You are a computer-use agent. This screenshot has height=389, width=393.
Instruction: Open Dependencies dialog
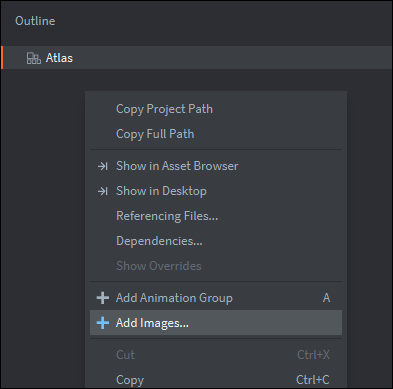click(x=216, y=241)
